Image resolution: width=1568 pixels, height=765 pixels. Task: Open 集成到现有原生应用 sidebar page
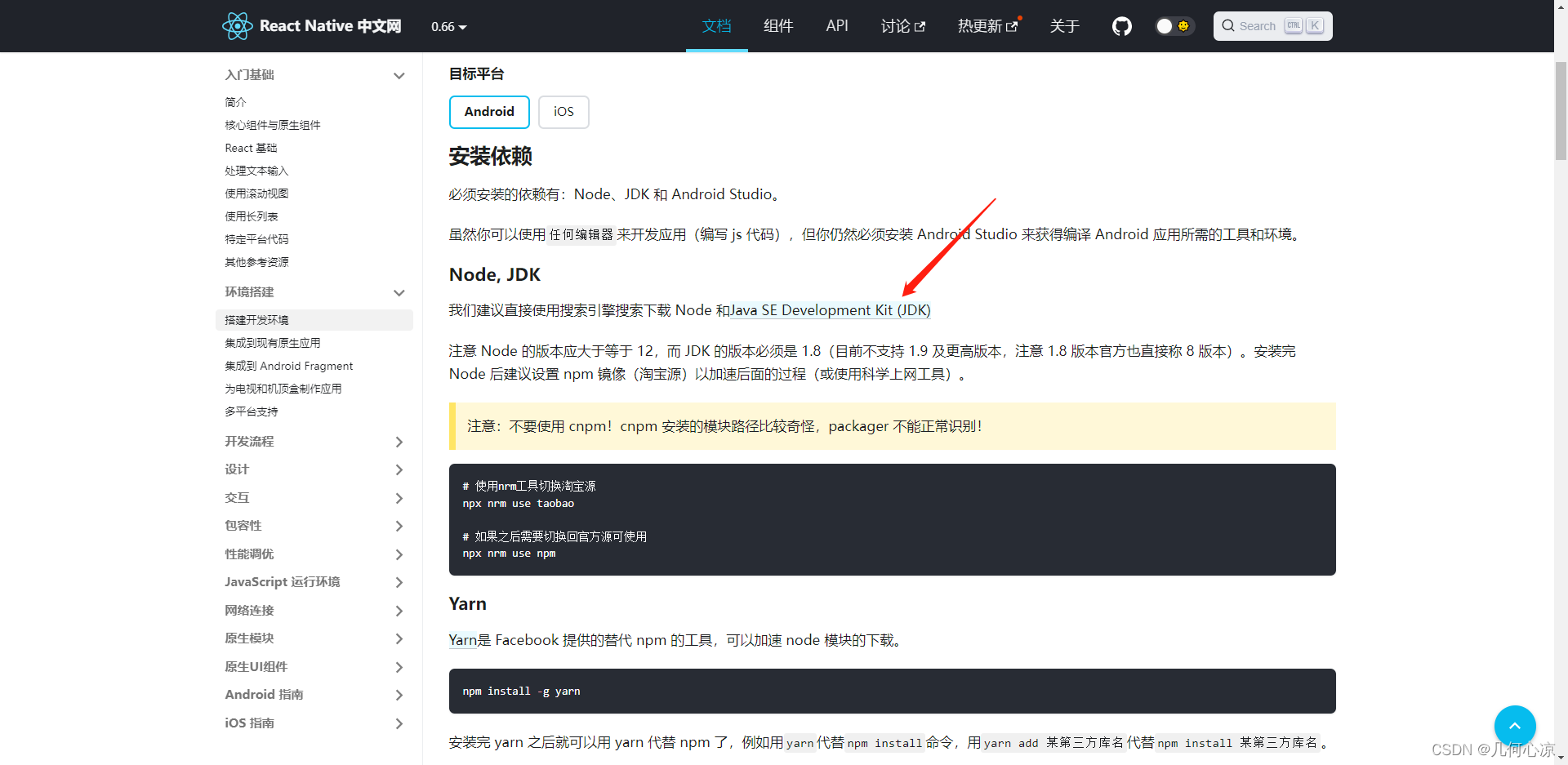pyautogui.click(x=273, y=343)
